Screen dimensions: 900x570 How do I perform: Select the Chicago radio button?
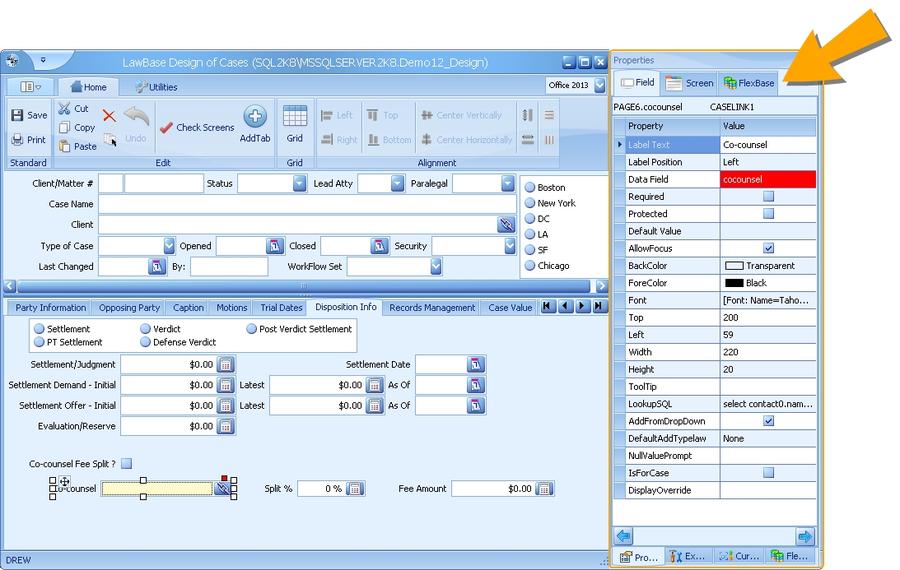point(530,265)
